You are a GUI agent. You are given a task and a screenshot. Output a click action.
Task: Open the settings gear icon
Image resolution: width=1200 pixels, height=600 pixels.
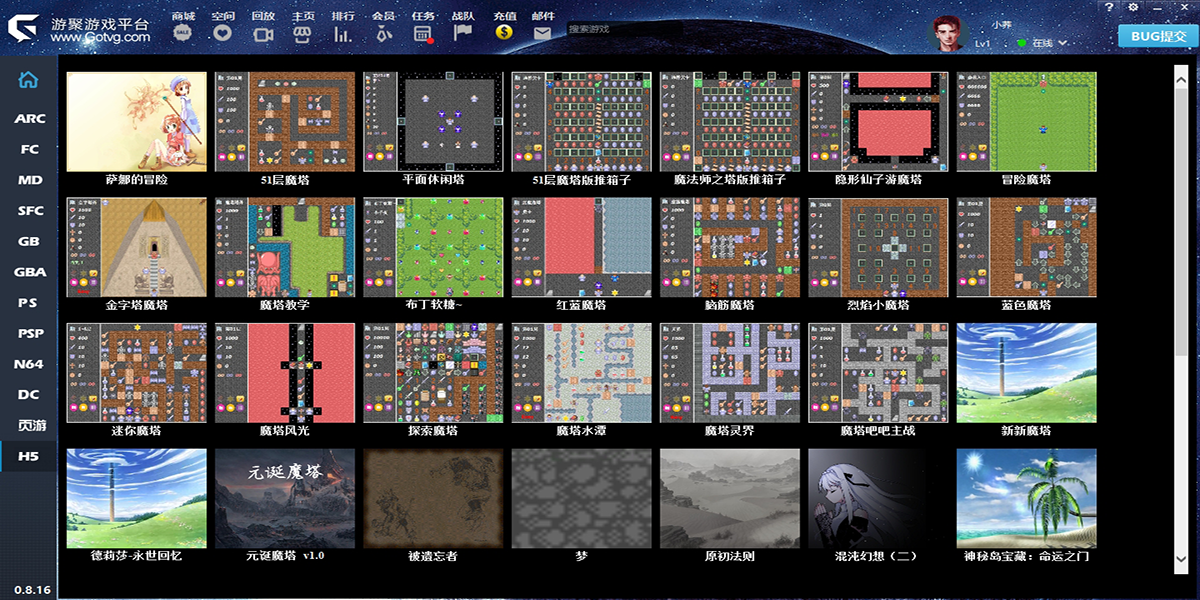point(1133,7)
